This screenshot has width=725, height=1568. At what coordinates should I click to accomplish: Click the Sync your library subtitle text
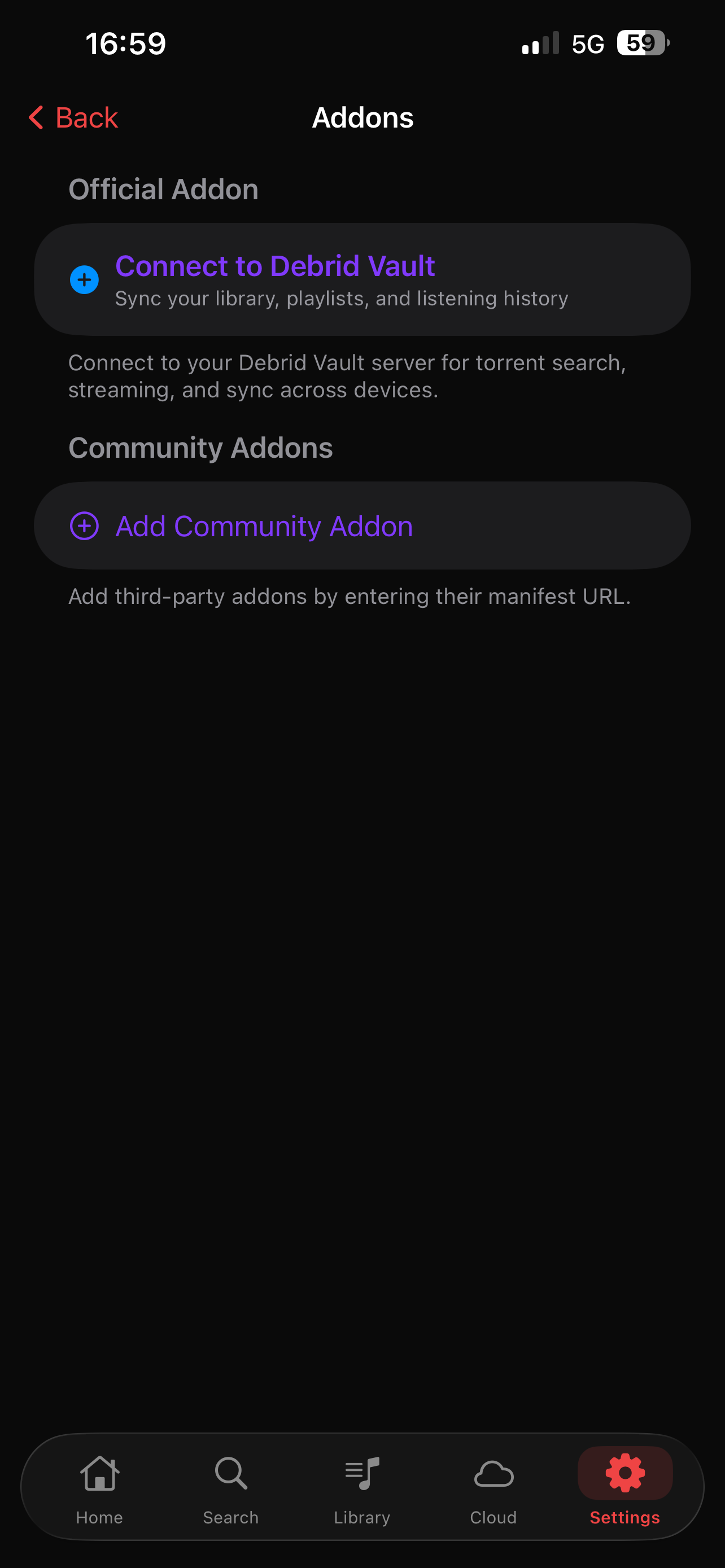tap(342, 299)
